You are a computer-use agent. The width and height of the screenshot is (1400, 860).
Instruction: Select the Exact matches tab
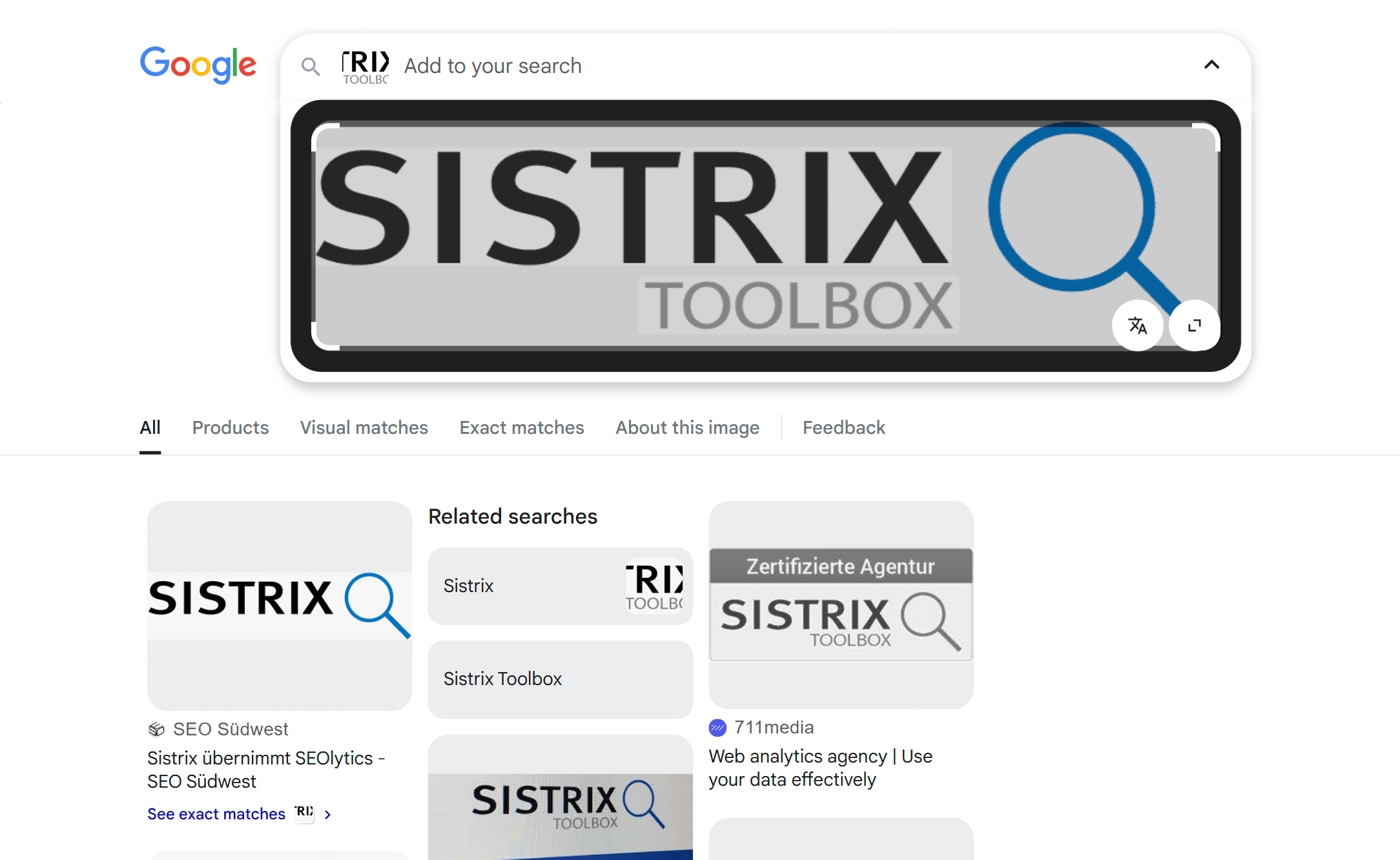click(x=521, y=427)
